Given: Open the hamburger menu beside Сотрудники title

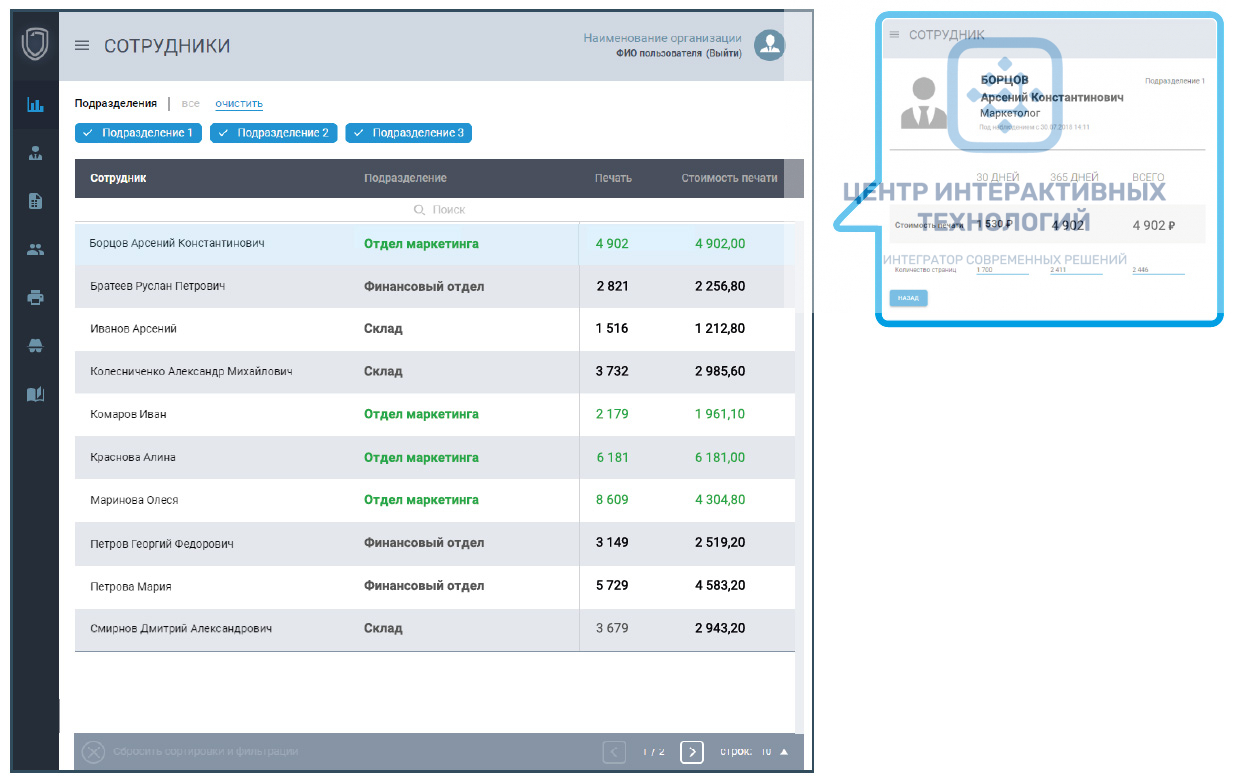Looking at the screenshot, I should click(x=82, y=46).
